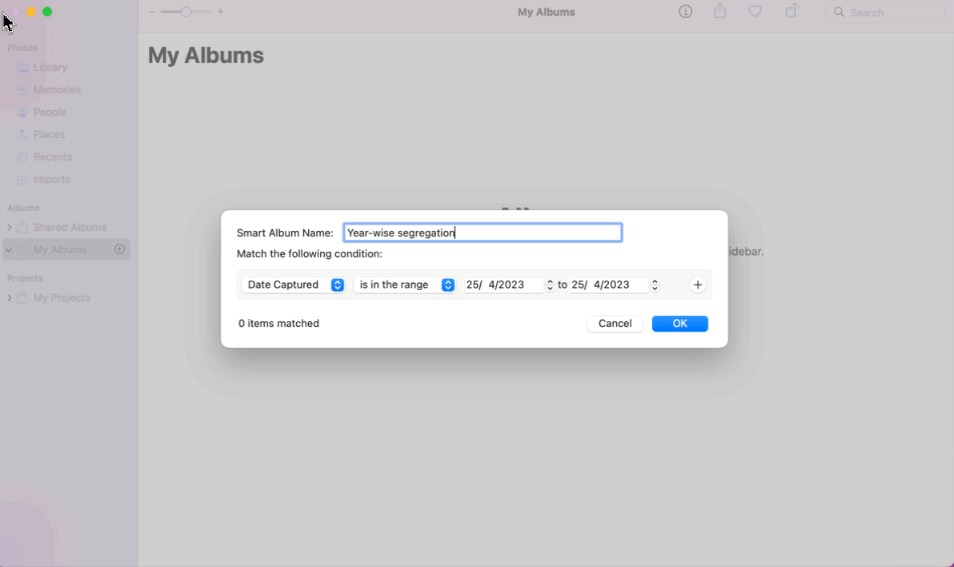Click the Library photo icon in sidebar
954x567 pixels.
point(23,68)
